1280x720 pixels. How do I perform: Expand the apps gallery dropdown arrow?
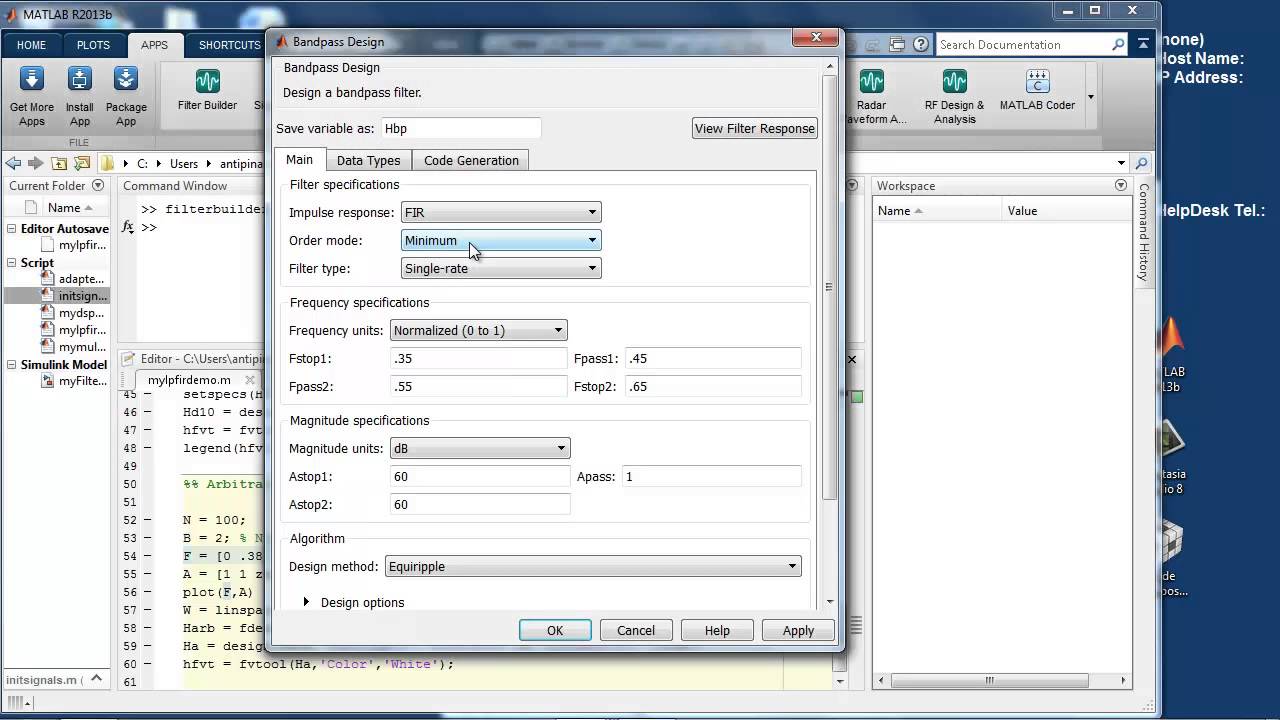(x=1090, y=97)
